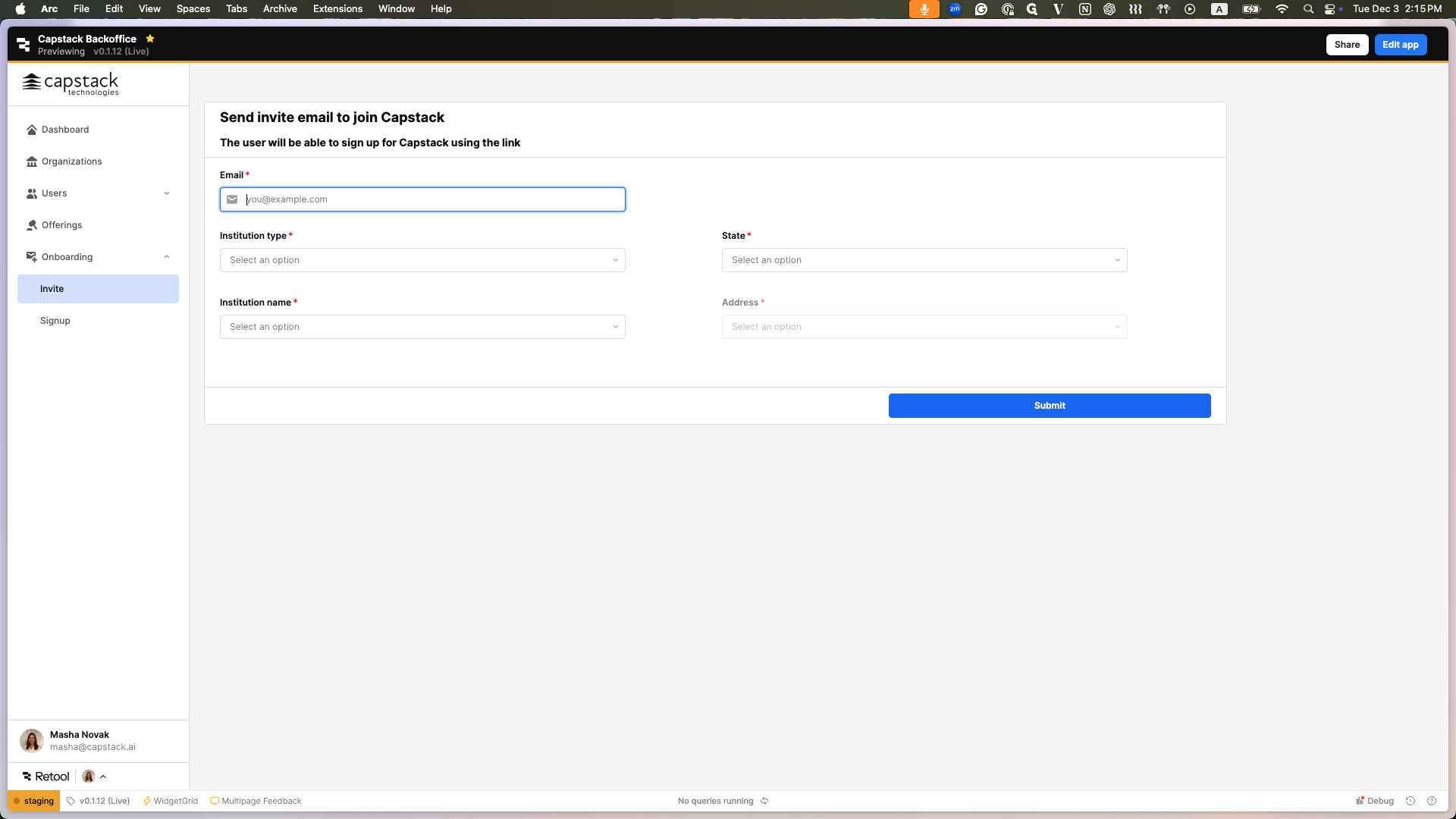Open the Spaces menu
The image size is (1456, 819).
(193, 9)
